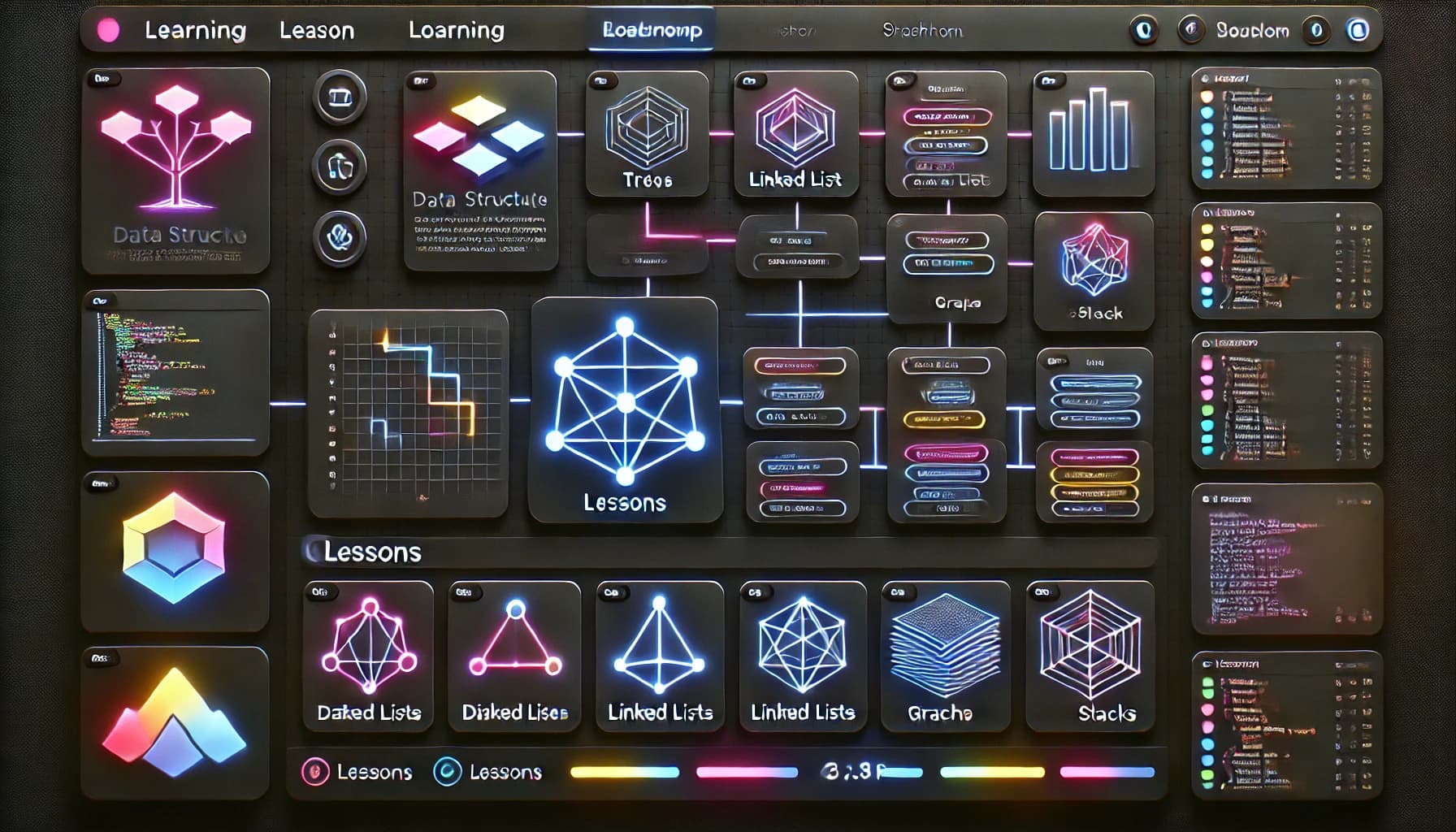
Task: Click the middle round sidebar icon
Action: tap(340, 167)
